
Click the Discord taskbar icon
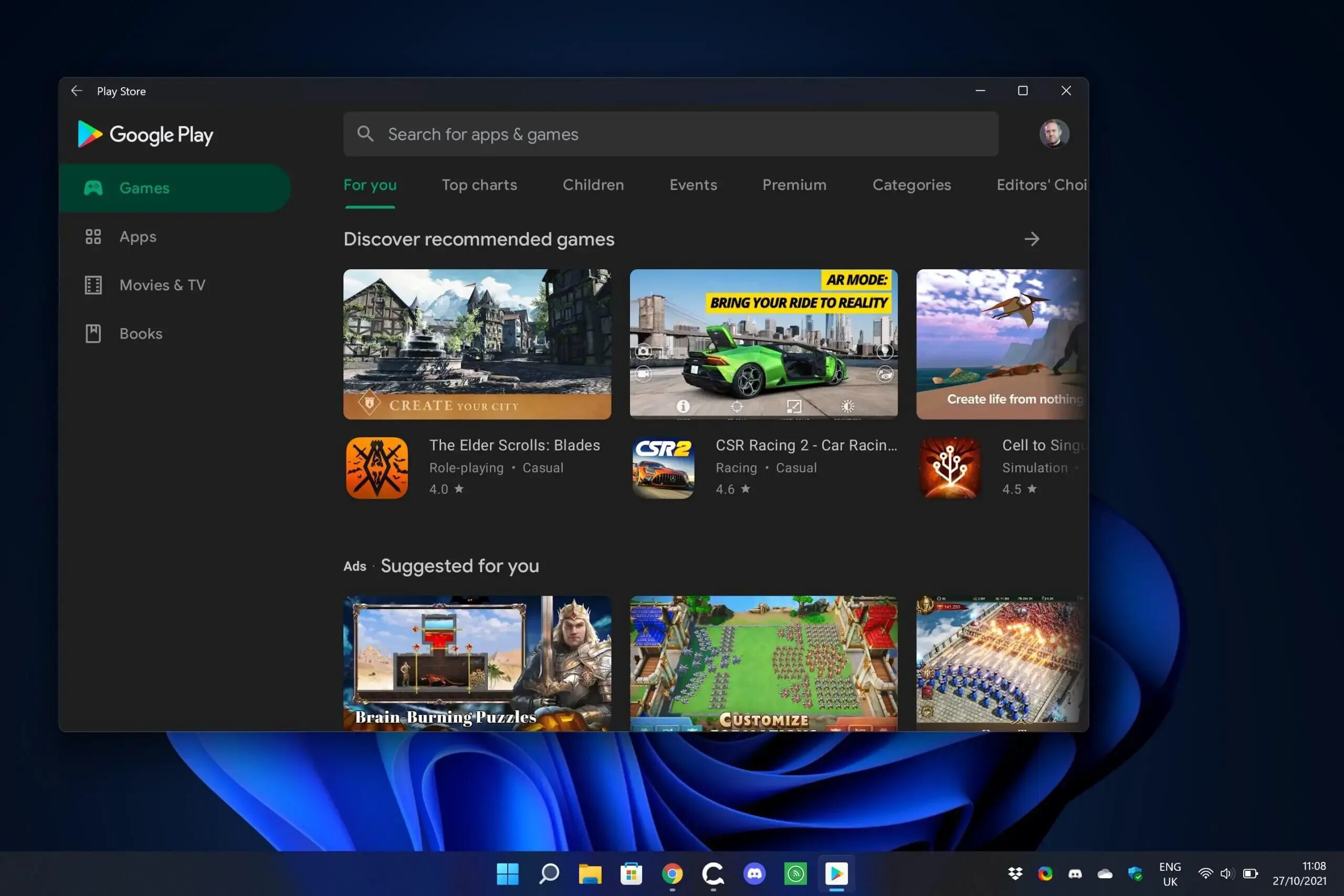(754, 873)
